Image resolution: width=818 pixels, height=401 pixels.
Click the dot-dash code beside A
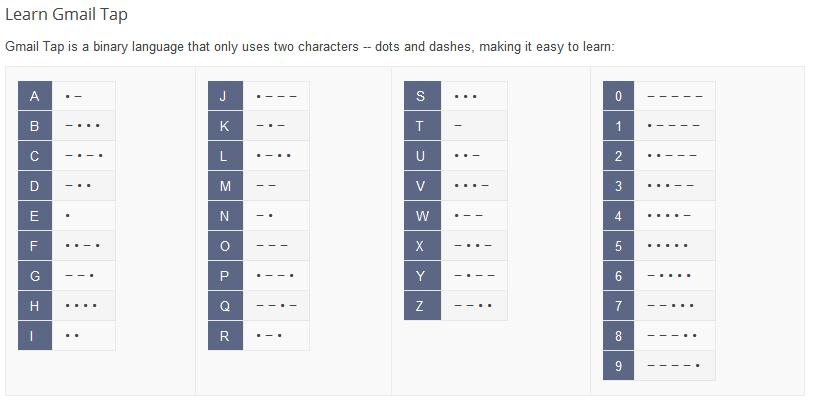74,96
